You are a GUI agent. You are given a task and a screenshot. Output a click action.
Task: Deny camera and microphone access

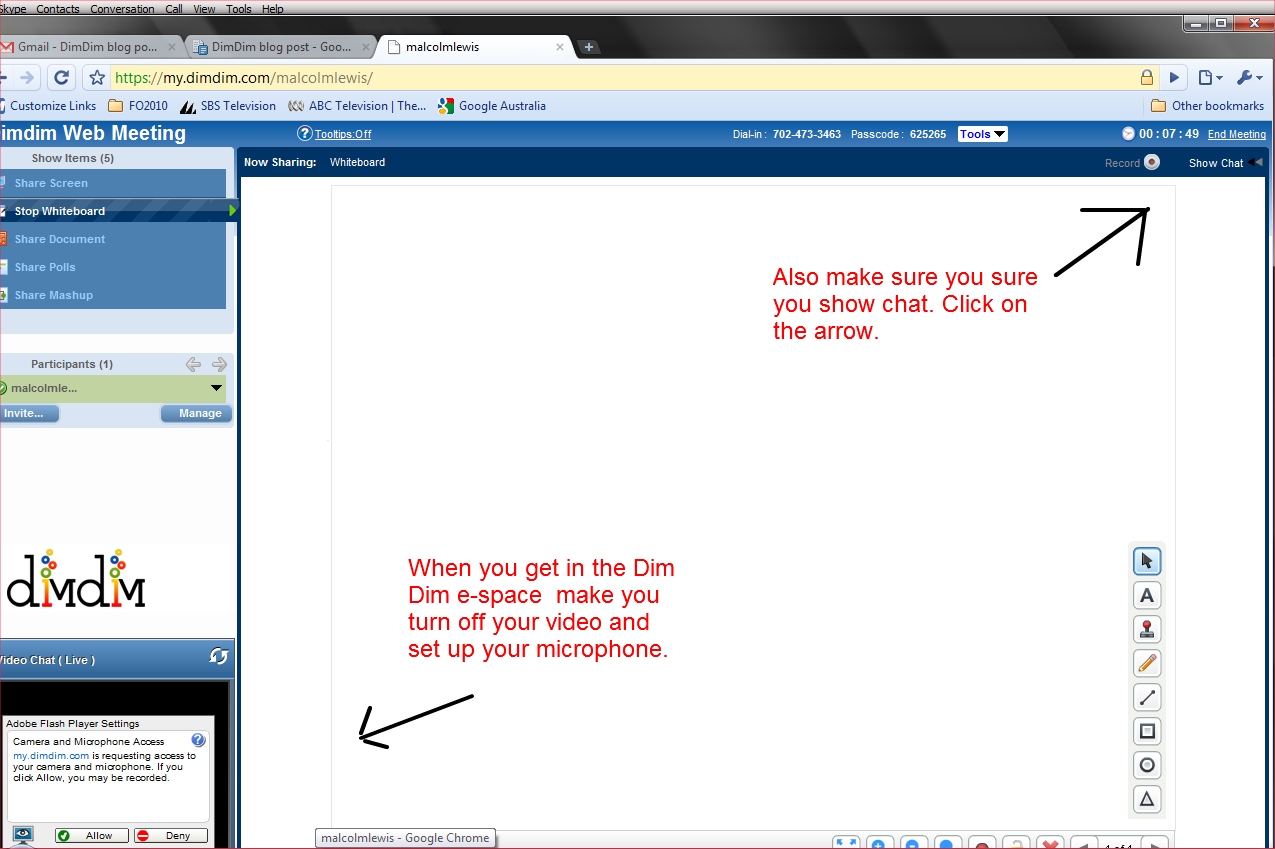(170, 835)
